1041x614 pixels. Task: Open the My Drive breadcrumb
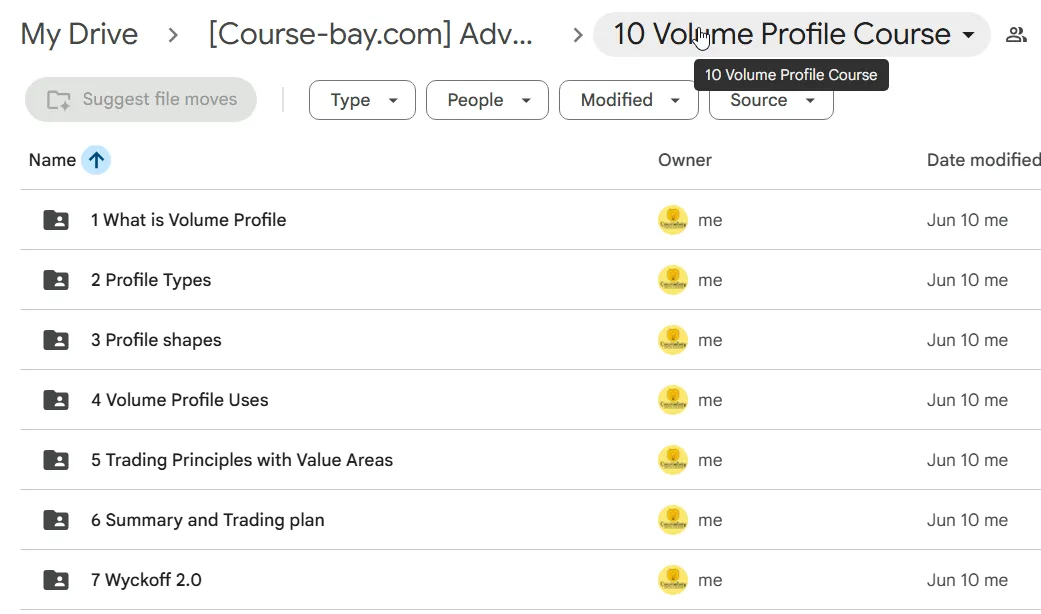79,35
